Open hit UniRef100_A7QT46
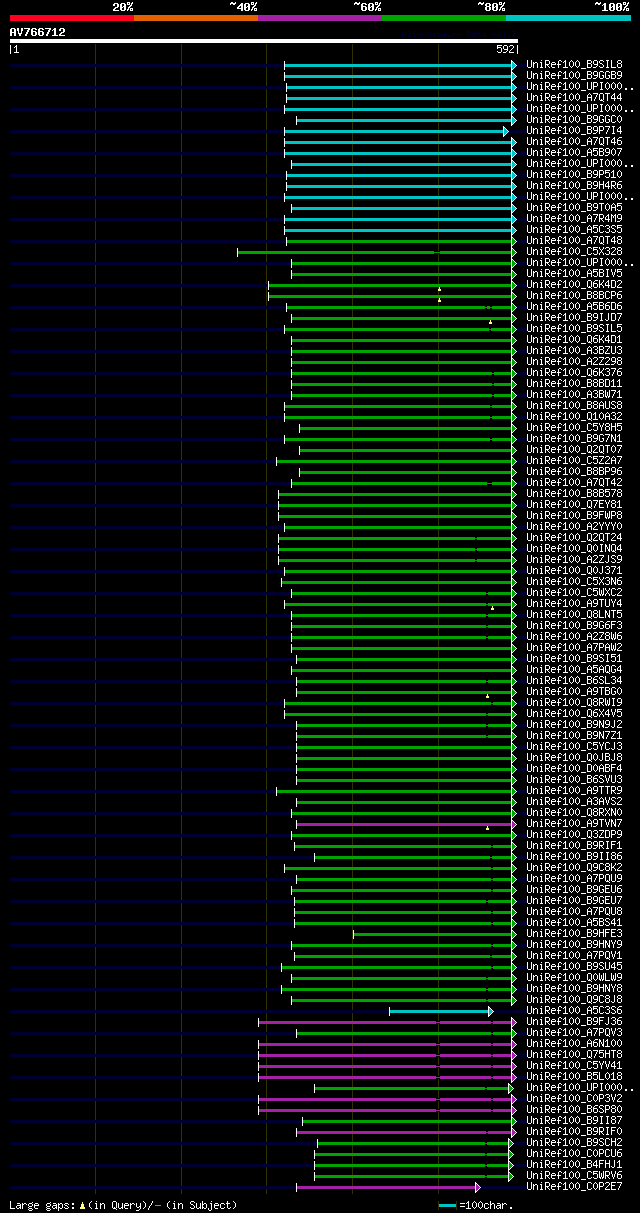The image size is (640, 1213). click(x=574, y=142)
